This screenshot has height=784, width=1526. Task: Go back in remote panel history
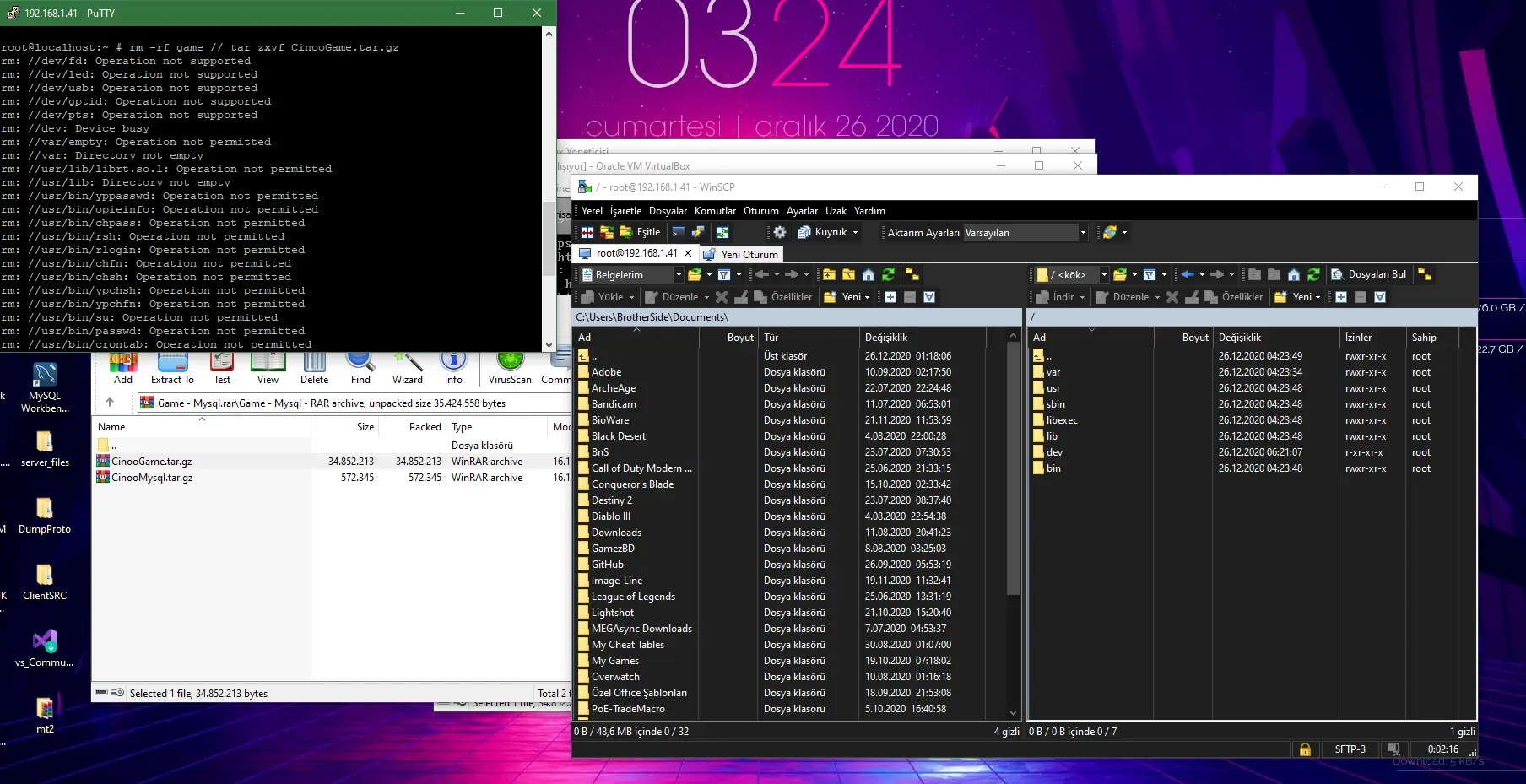(x=1188, y=274)
